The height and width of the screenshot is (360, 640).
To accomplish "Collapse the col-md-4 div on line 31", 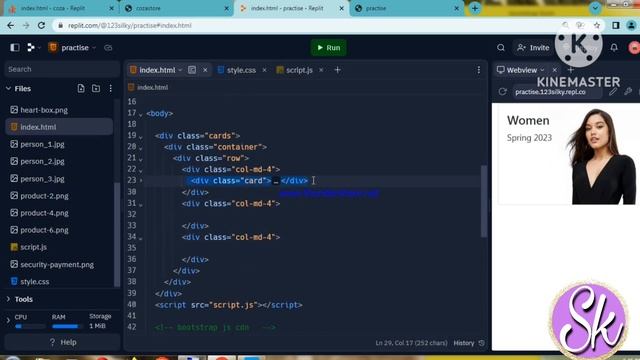I will (140, 204).
